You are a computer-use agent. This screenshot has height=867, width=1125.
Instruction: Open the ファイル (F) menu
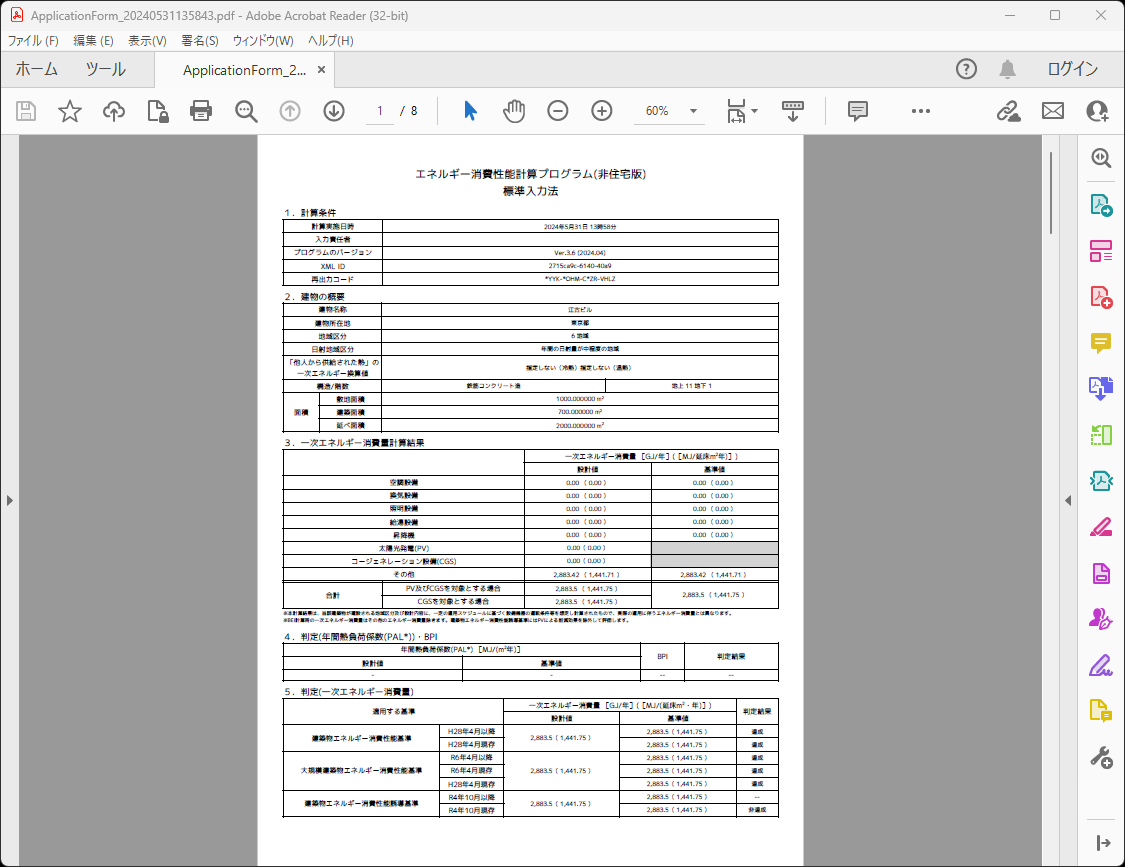[33, 41]
